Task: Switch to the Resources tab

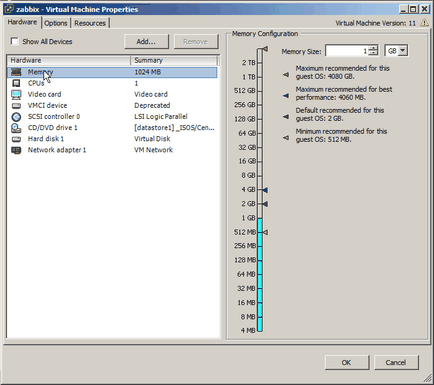Action: pos(90,23)
